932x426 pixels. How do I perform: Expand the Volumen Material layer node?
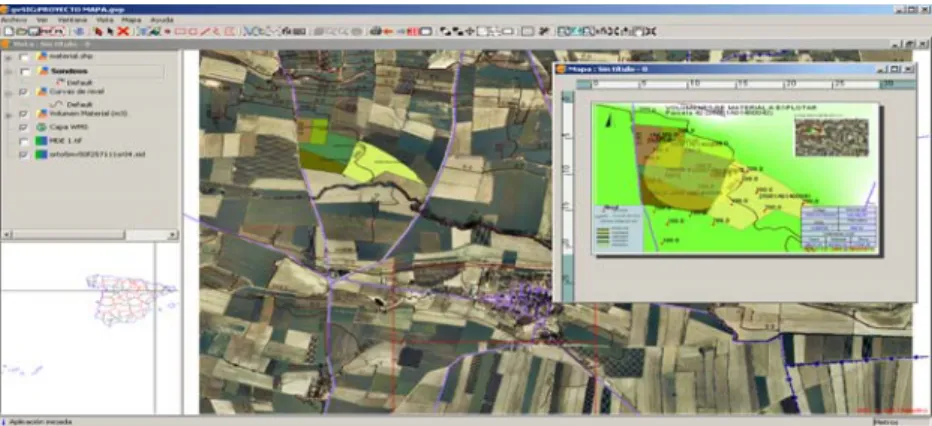(8, 114)
